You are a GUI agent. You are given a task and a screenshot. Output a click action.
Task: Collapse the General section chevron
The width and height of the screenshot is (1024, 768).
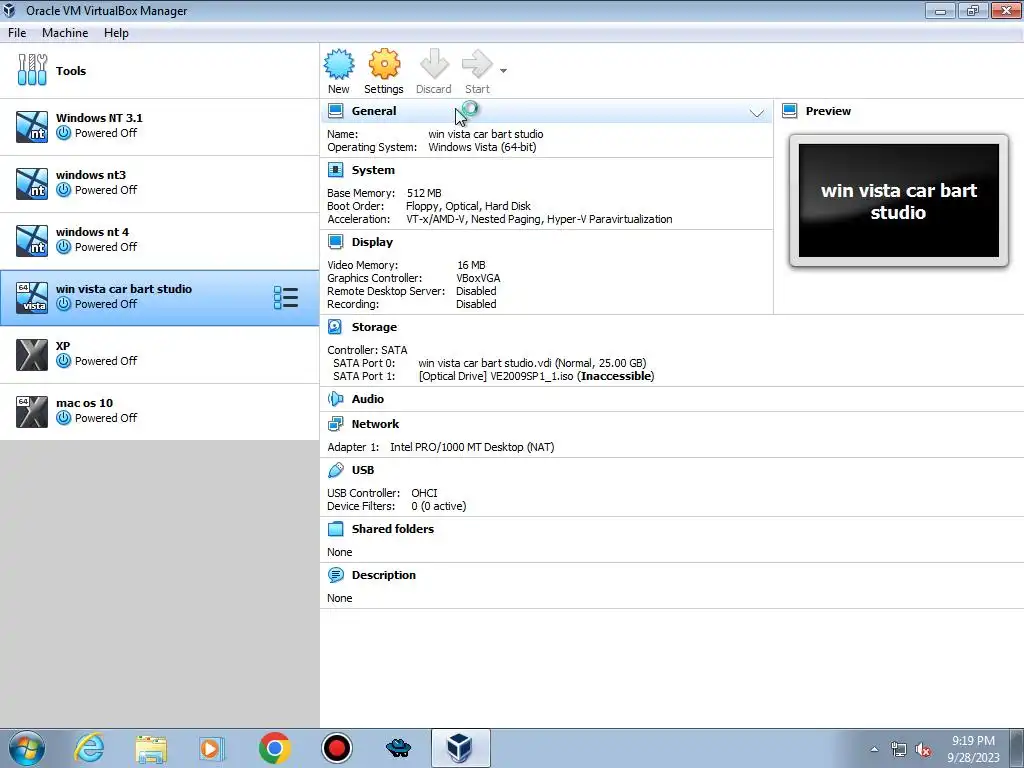[x=756, y=112]
